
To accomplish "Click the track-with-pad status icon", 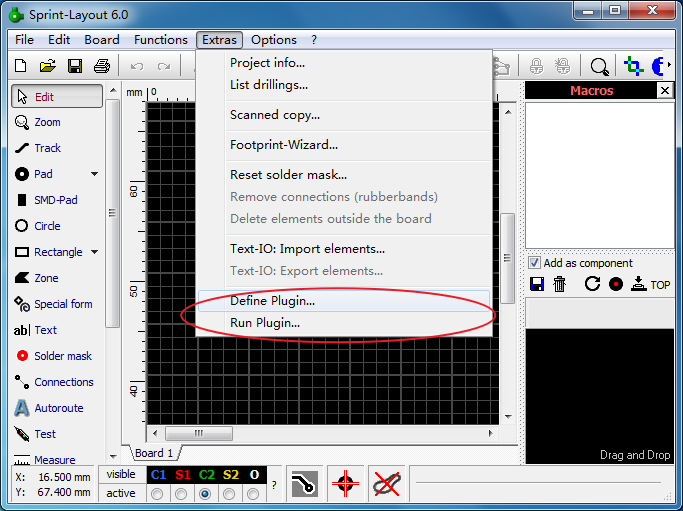I will 304,484.
